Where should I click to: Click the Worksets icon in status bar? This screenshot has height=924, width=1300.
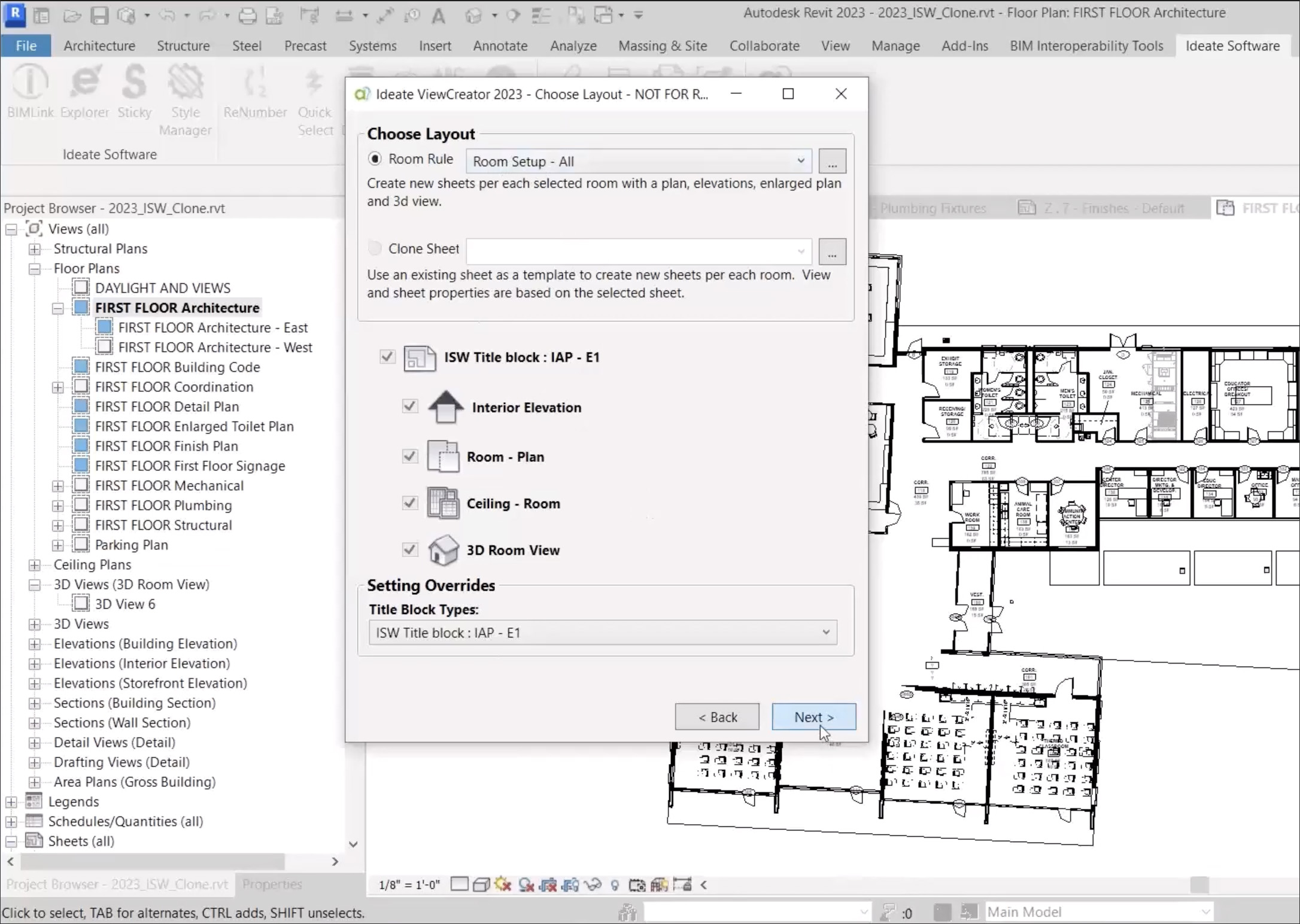click(x=627, y=912)
